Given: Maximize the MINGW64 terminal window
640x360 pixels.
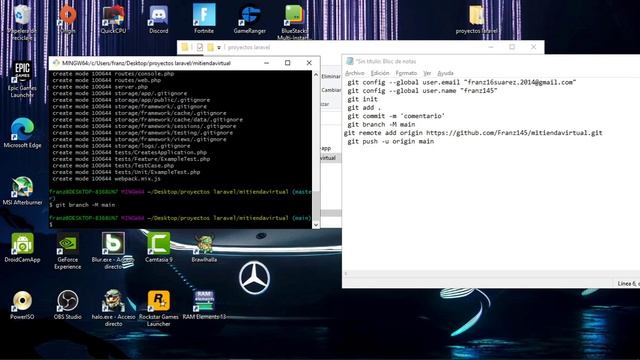Looking at the screenshot, I should pos(287,63).
